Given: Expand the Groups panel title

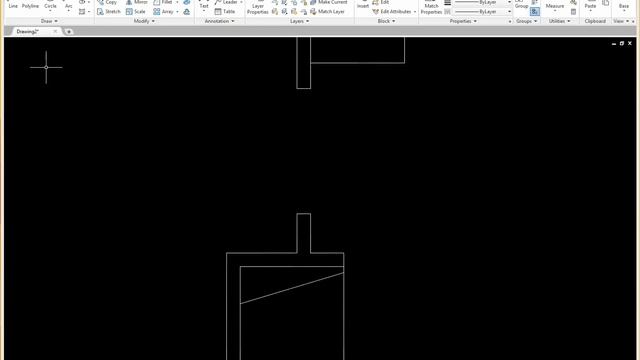Looking at the screenshot, I should click(x=527, y=21).
